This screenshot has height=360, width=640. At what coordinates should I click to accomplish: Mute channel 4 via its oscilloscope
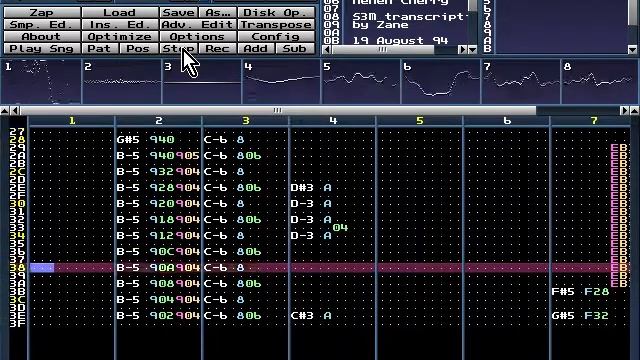coord(282,81)
